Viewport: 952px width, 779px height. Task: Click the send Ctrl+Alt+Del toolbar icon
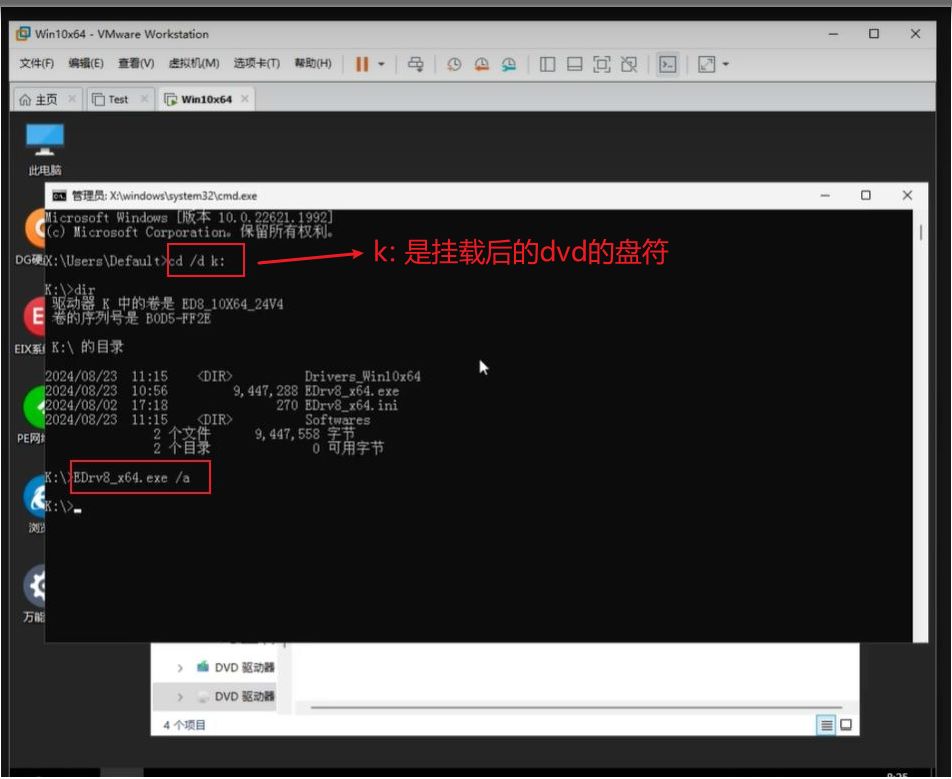(x=416, y=64)
